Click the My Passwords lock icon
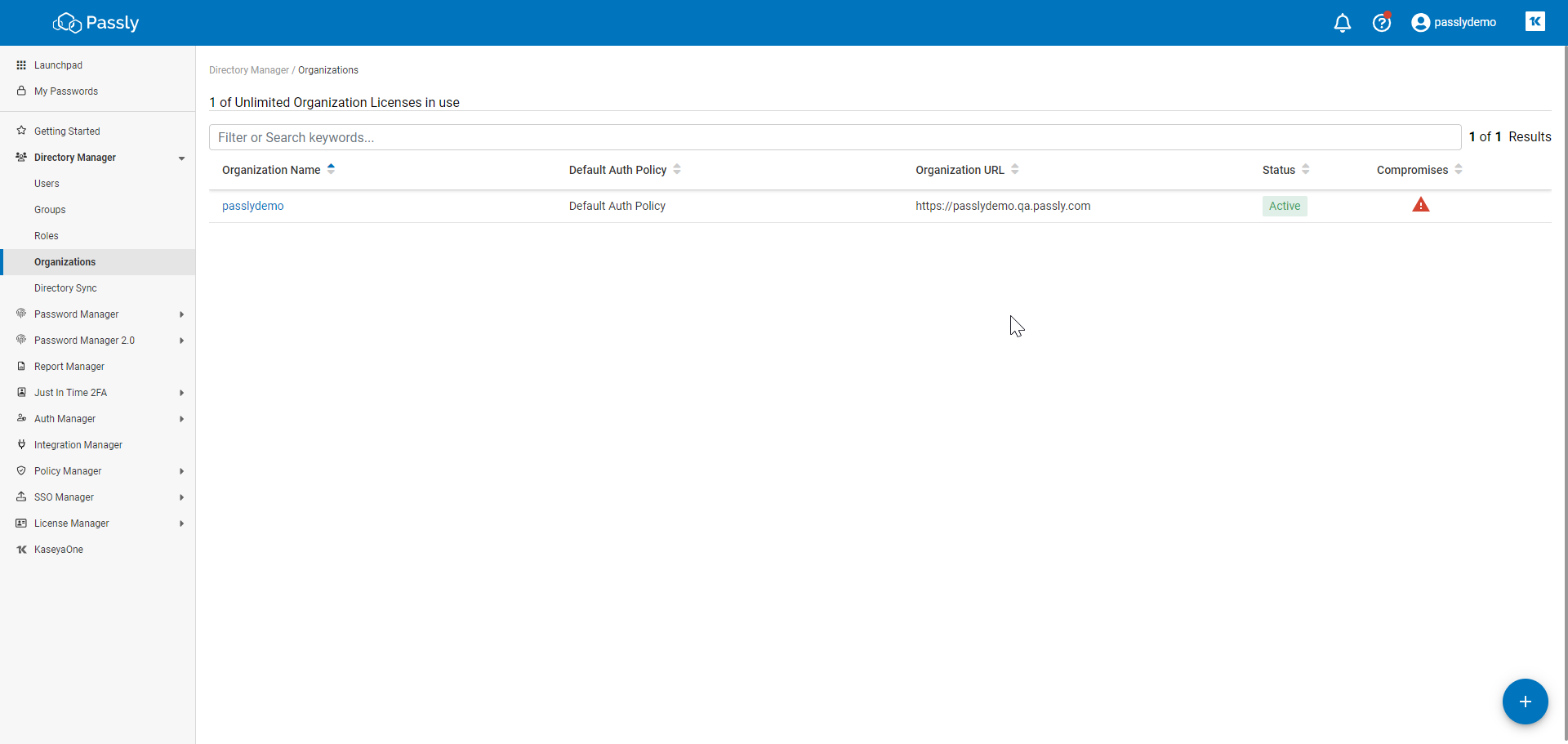This screenshot has height=744, width=1568. tap(21, 91)
